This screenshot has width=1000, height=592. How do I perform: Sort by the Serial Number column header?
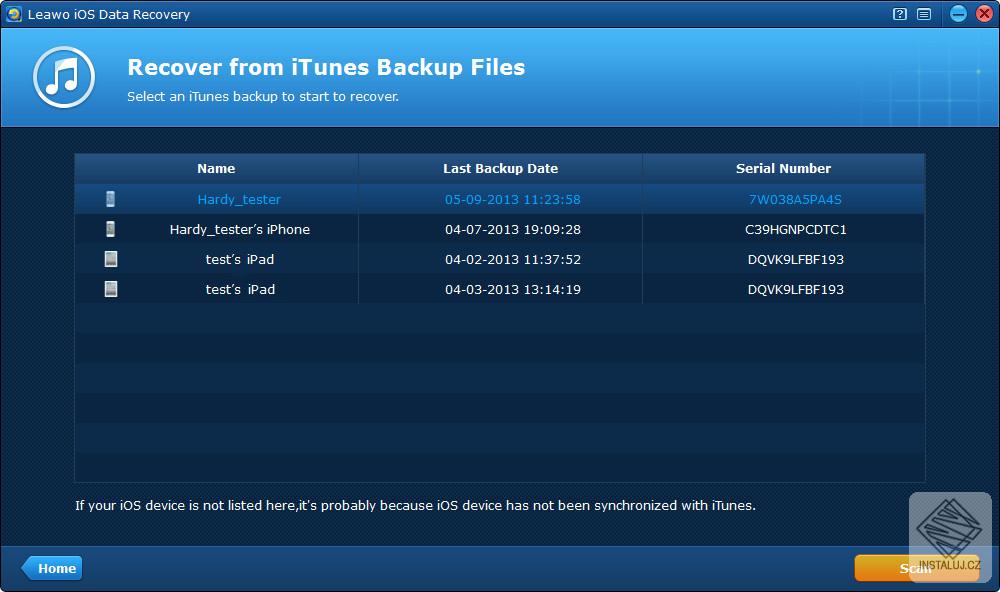784,168
